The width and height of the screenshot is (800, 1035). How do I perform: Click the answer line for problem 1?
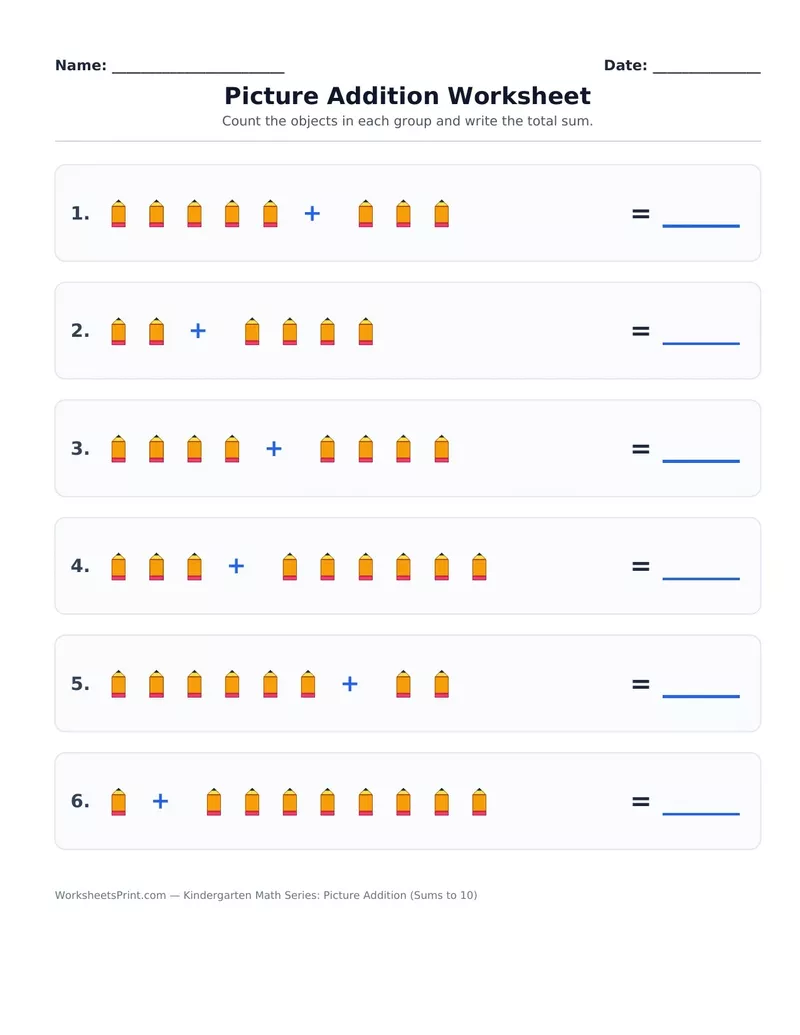700,226
